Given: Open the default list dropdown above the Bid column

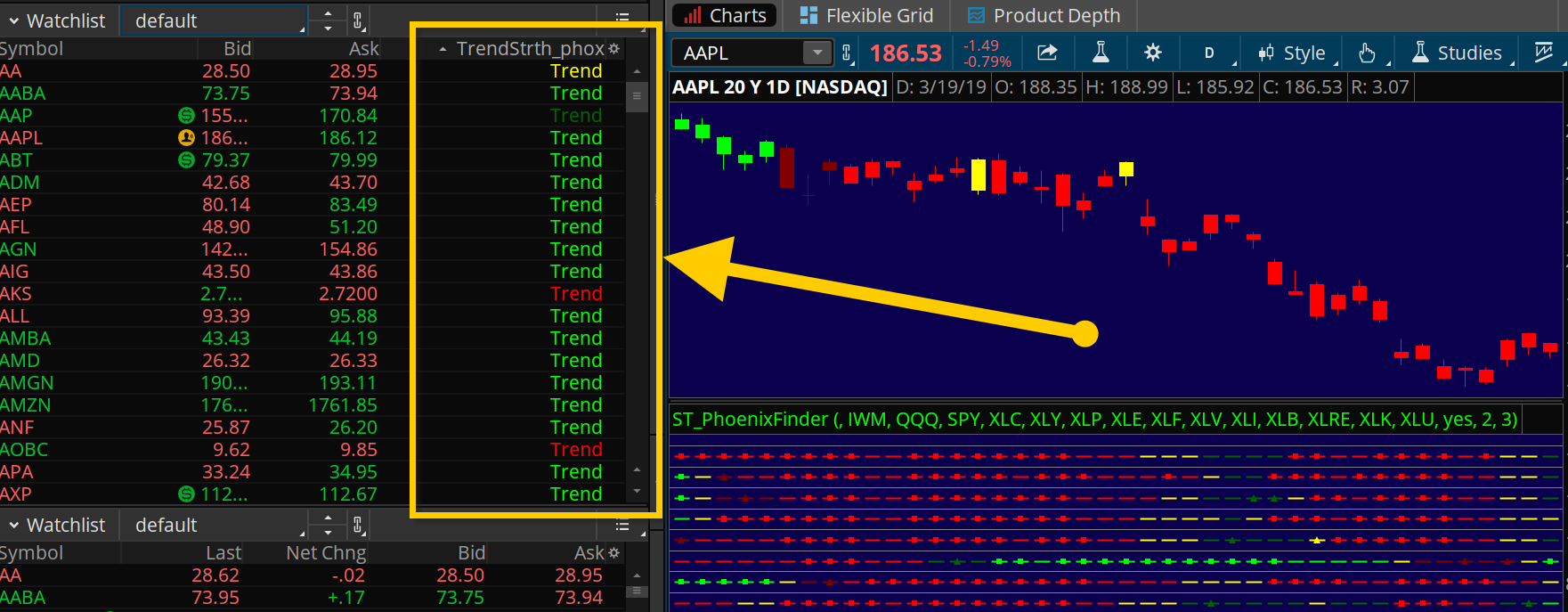Looking at the screenshot, I should (x=214, y=20).
